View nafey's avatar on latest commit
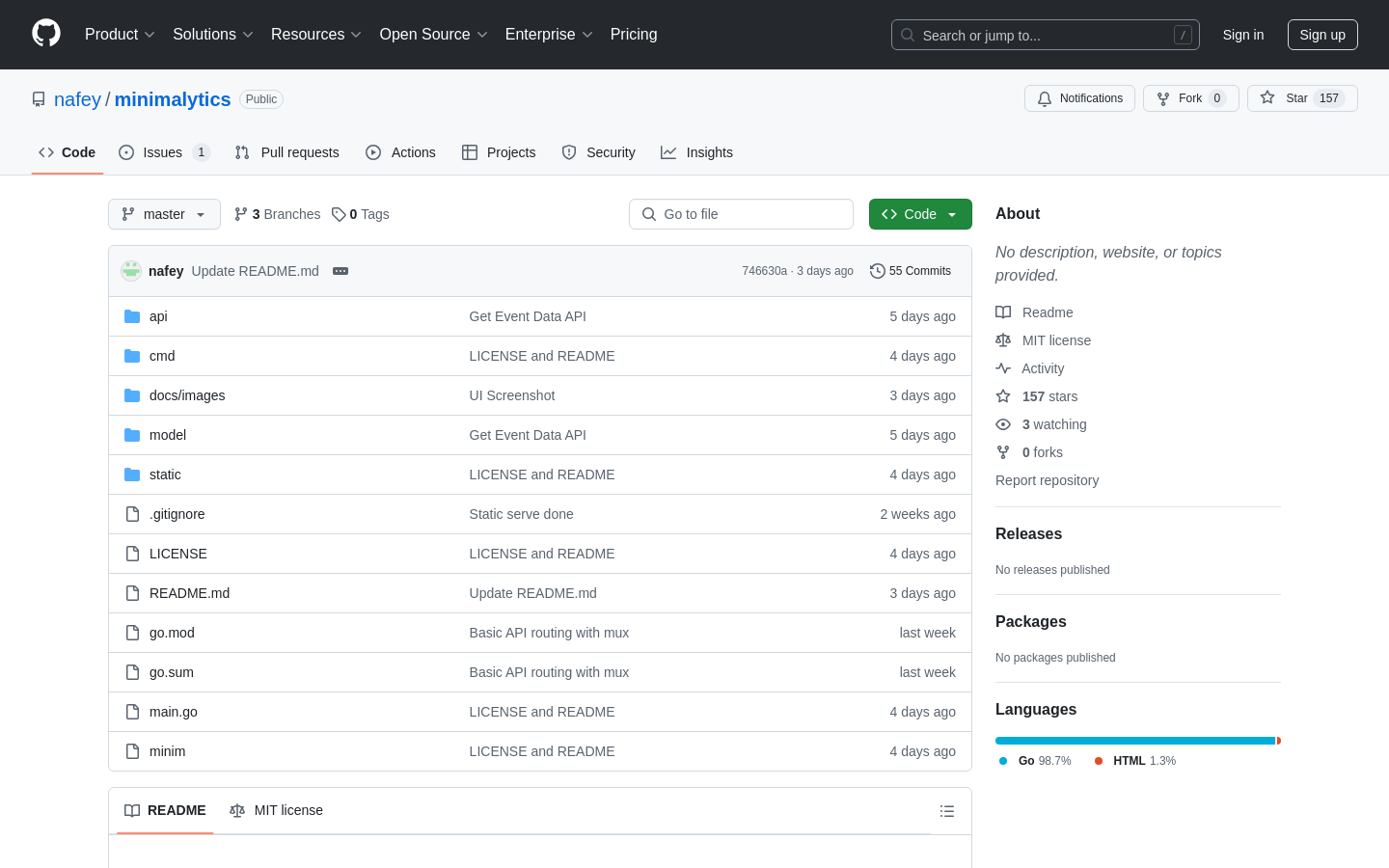1389x868 pixels. click(131, 271)
